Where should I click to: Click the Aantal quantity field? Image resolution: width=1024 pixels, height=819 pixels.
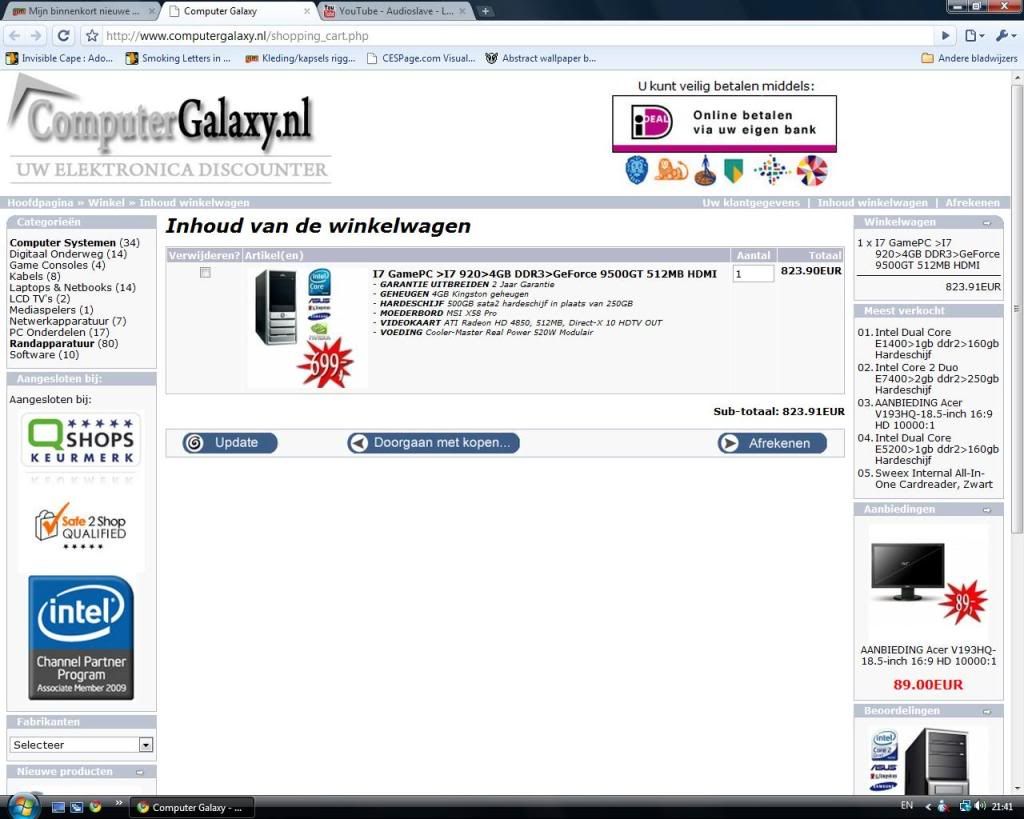coord(753,274)
